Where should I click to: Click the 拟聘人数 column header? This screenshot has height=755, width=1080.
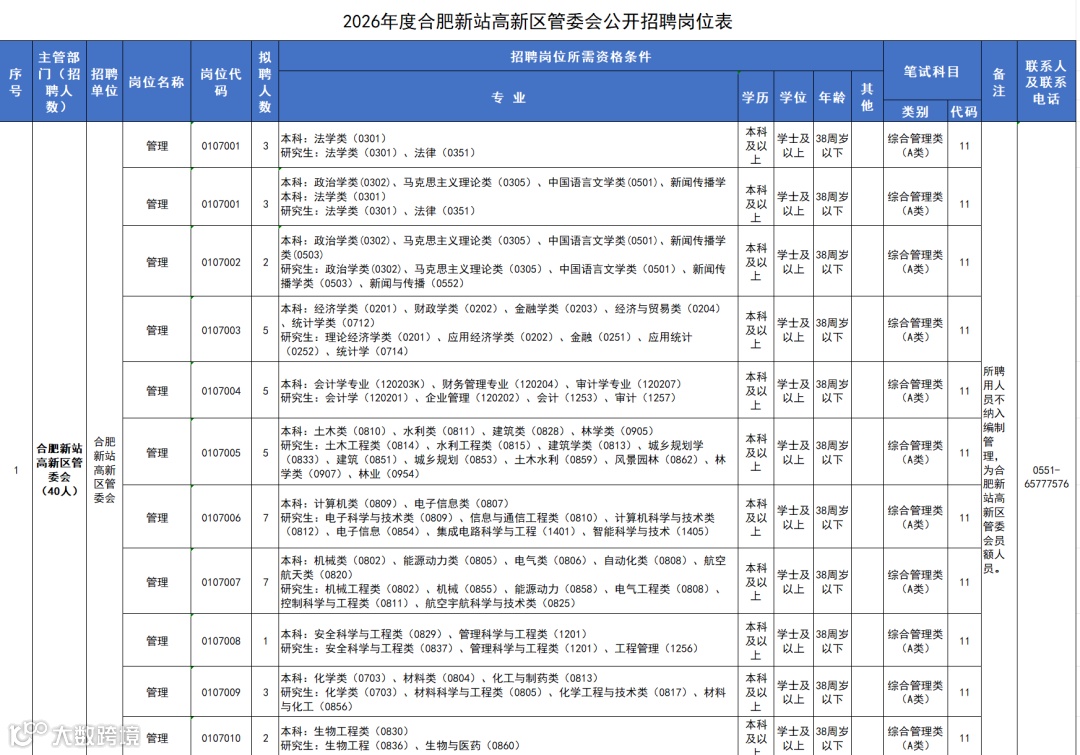coord(265,81)
